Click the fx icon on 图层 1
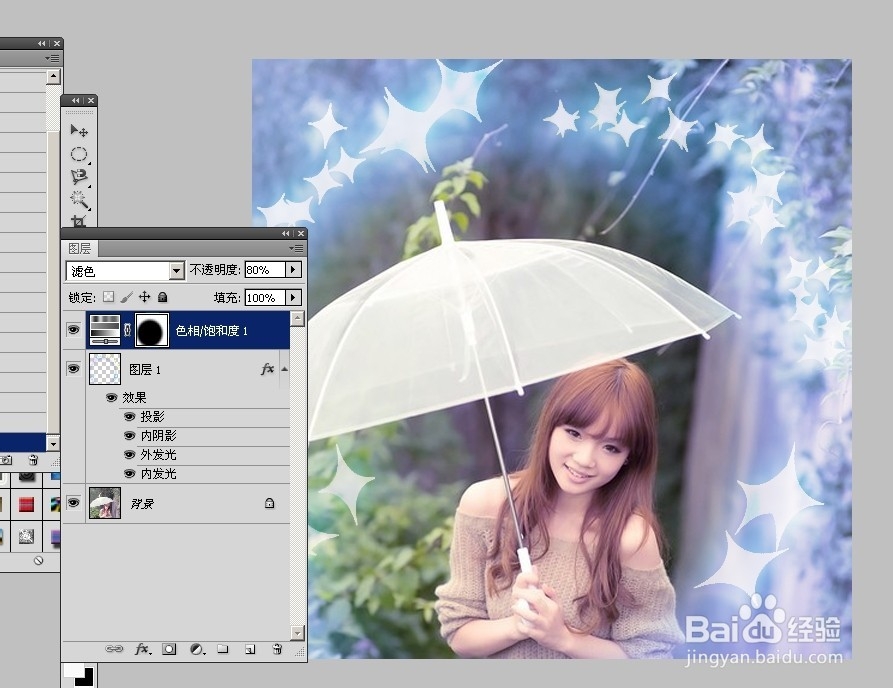 point(267,369)
